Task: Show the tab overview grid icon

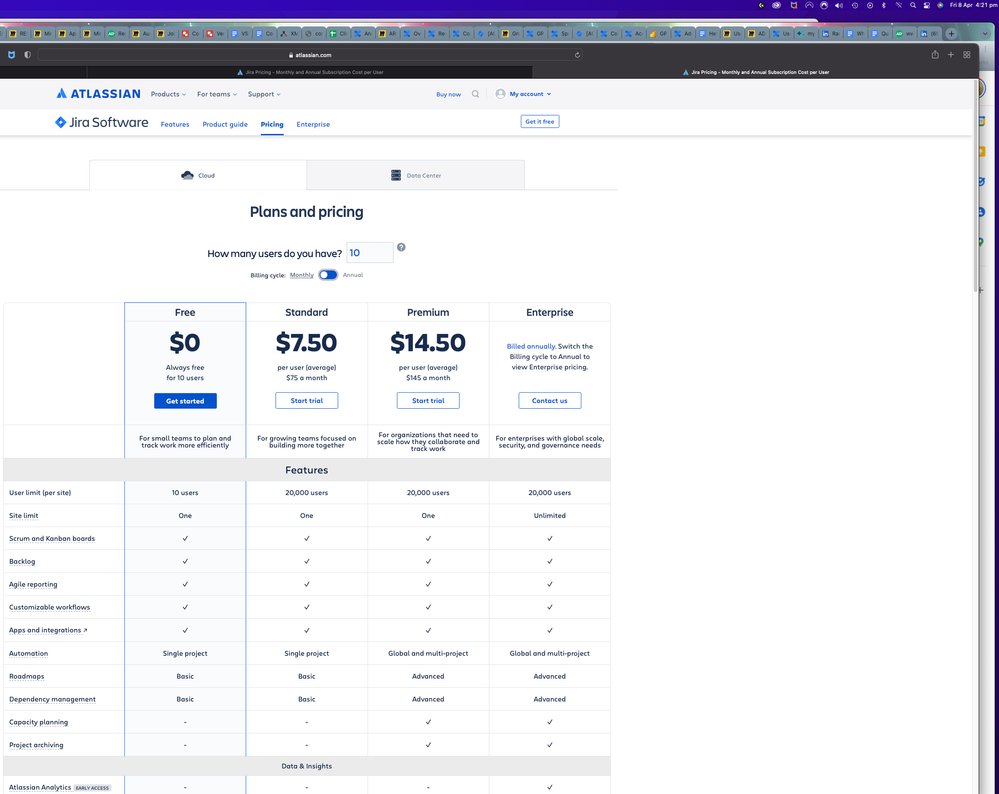Action: coord(967,55)
